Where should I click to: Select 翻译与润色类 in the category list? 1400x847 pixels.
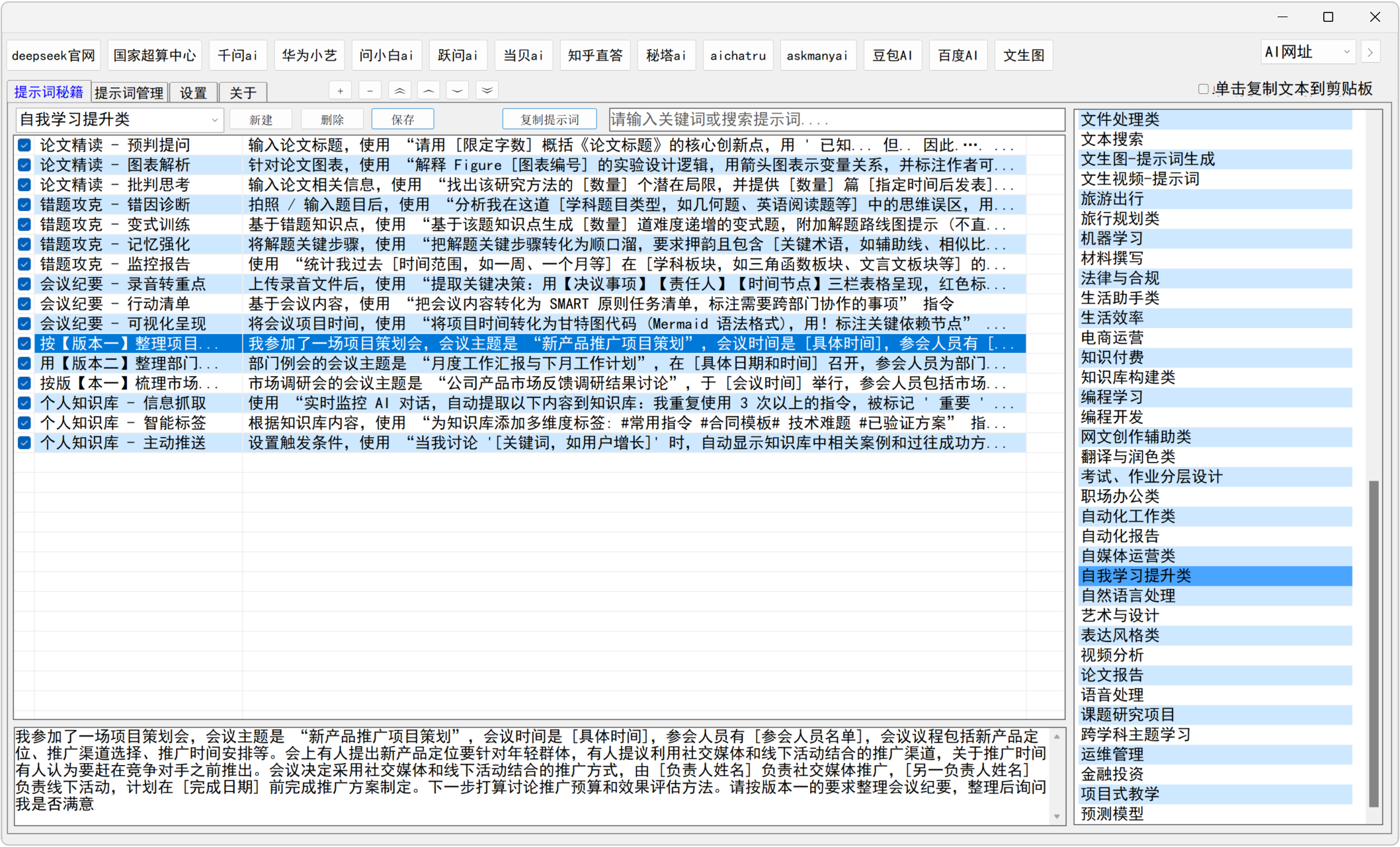(x=1215, y=457)
